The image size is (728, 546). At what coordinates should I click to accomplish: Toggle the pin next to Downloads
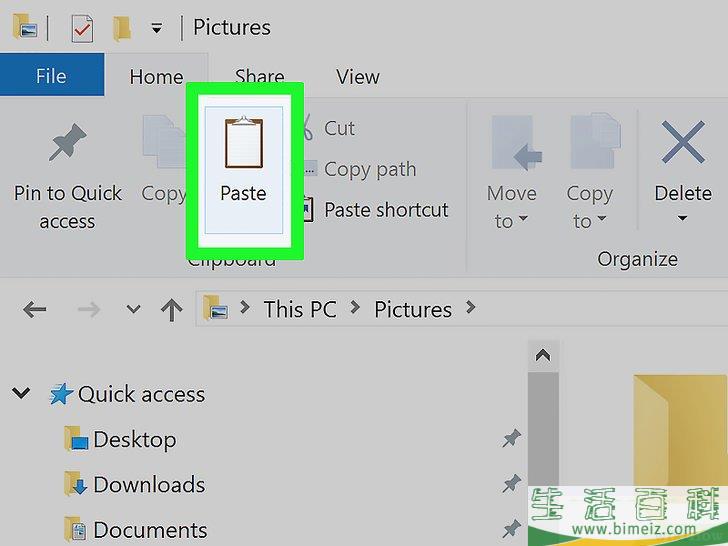pyautogui.click(x=512, y=484)
